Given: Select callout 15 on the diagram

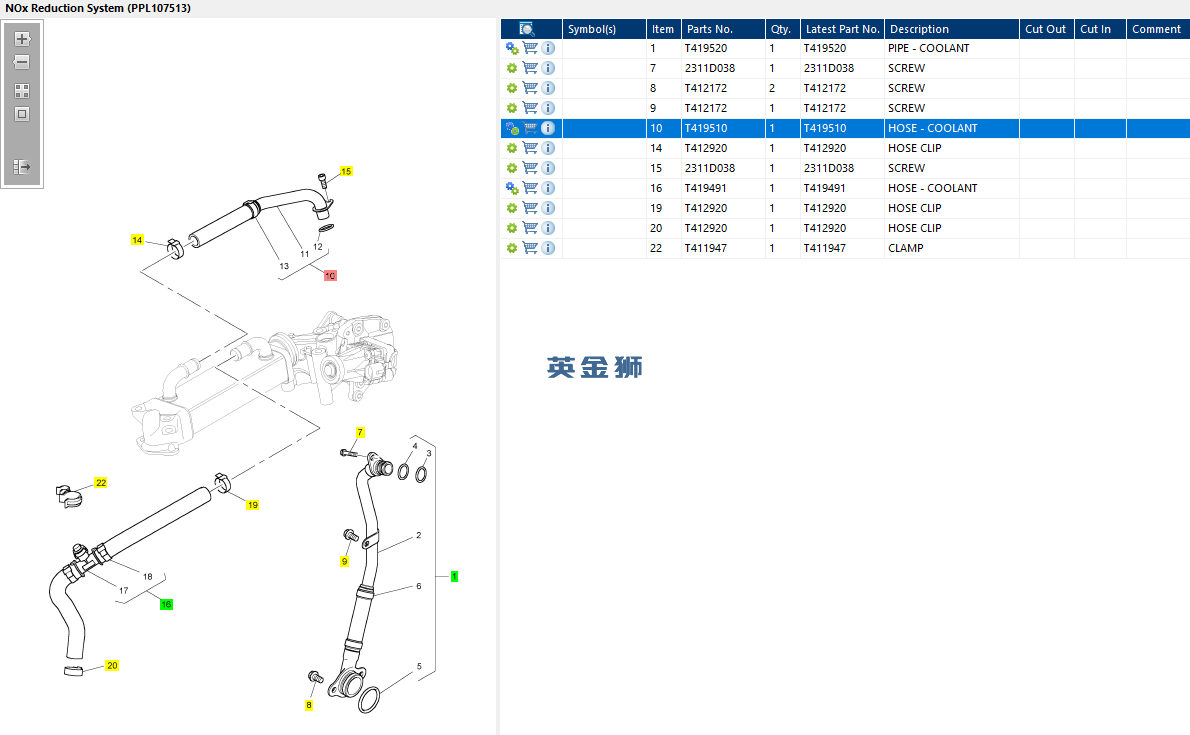Looking at the screenshot, I should point(346,171).
